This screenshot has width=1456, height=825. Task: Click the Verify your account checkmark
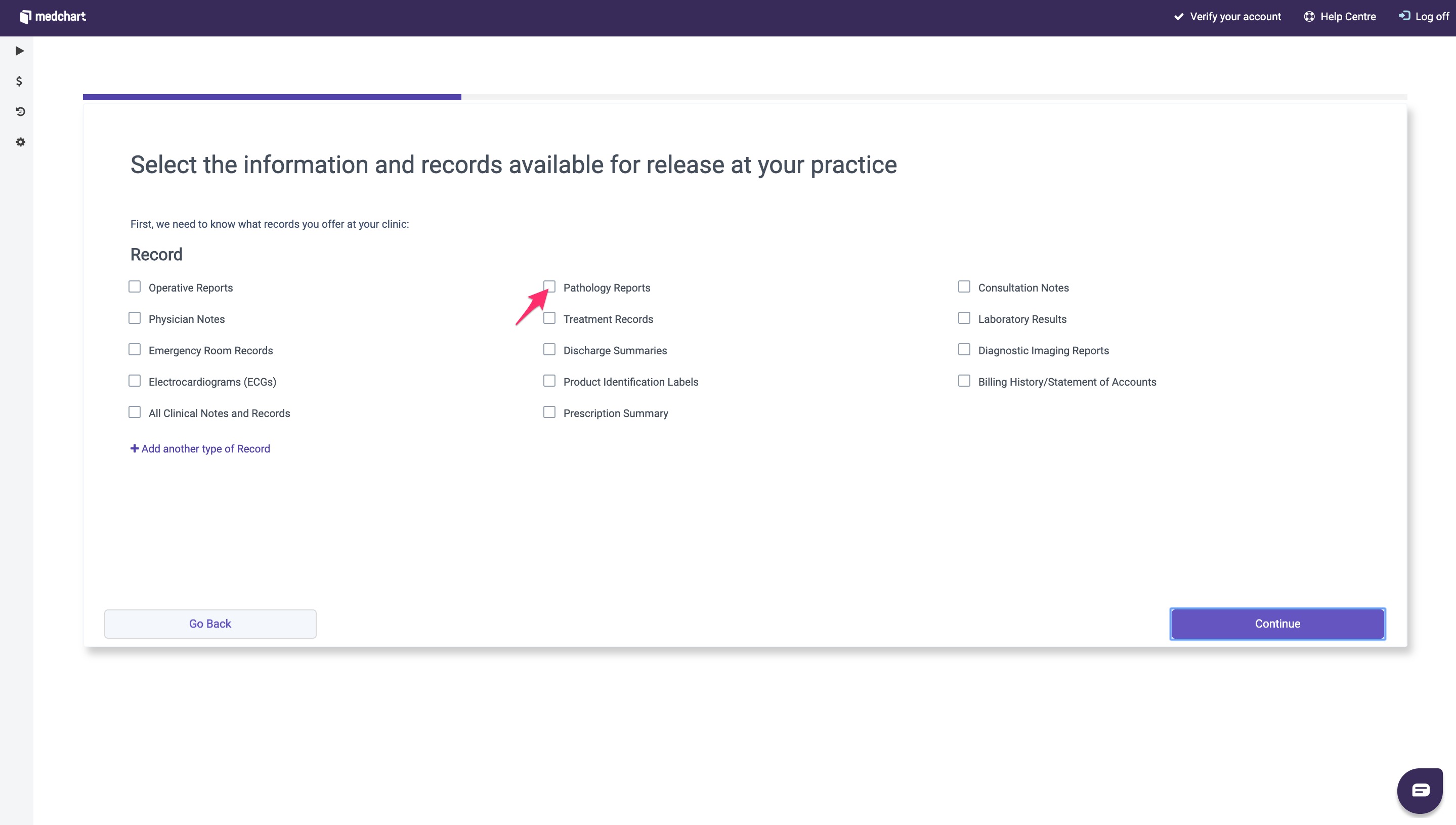point(1178,16)
